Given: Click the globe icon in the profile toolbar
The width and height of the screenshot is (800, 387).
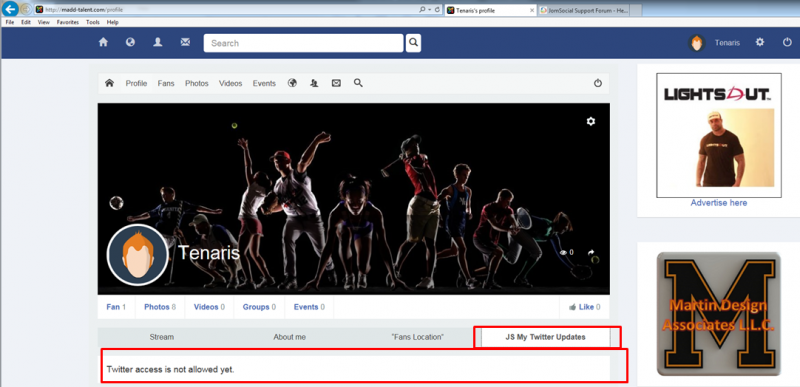Looking at the screenshot, I should (x=292, y=83).
